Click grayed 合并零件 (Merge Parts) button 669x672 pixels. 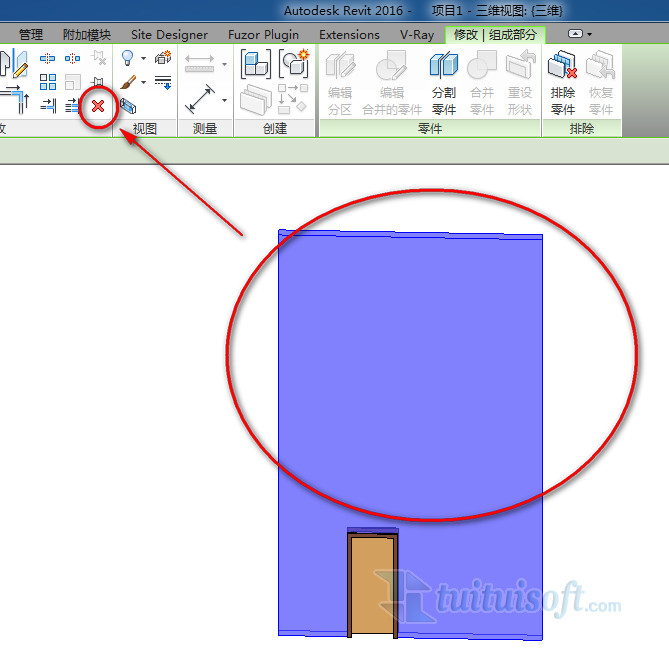[482, 83]
